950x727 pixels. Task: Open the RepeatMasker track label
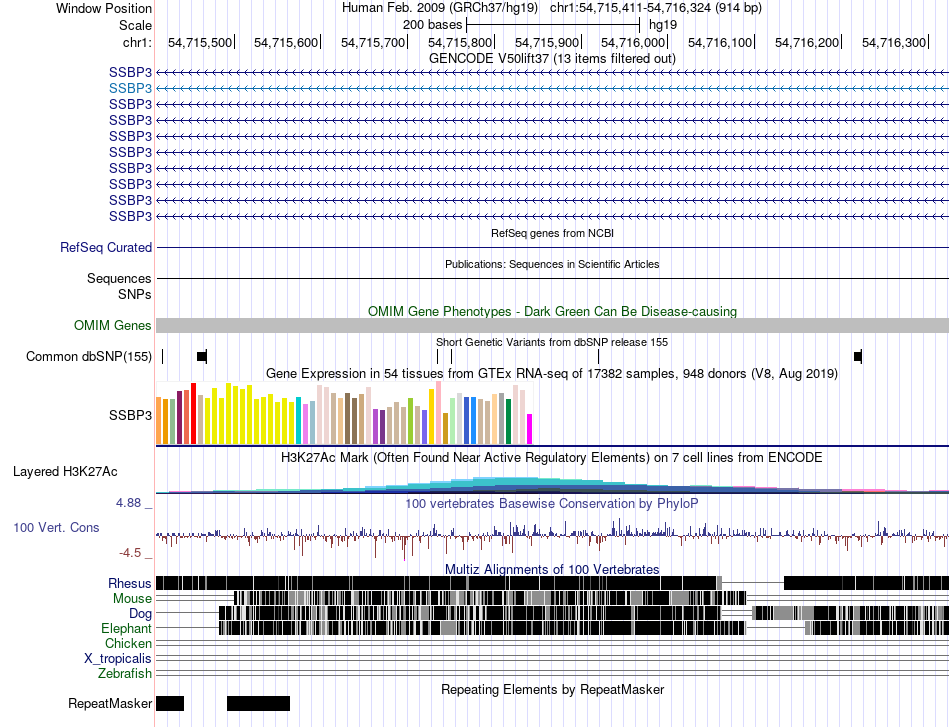110,704
